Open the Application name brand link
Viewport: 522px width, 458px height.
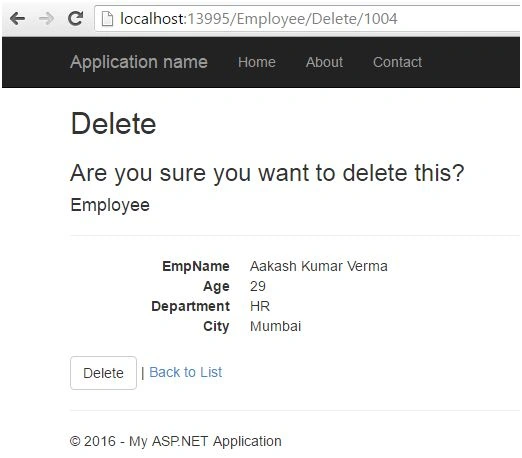(139, 62)
